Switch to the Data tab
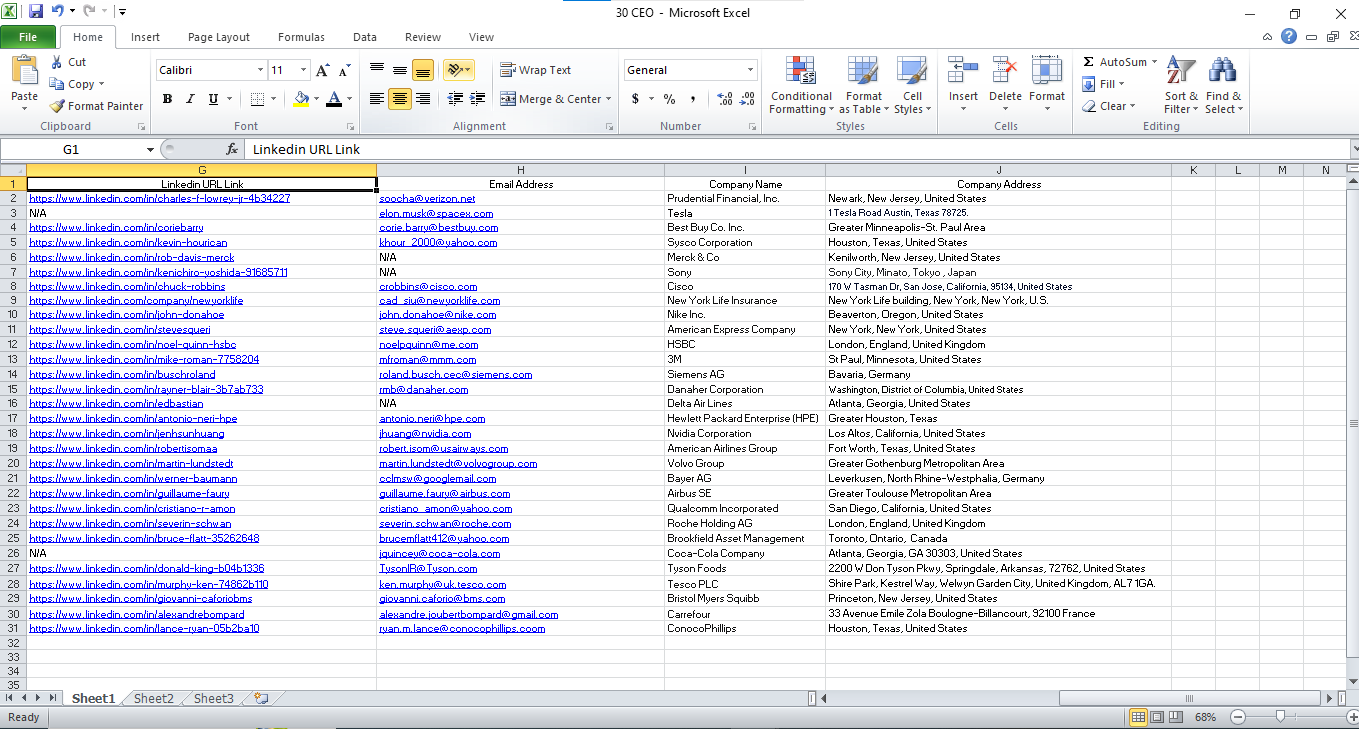Viewport: 1359px width, 729px height. pyautogui.click(x=365, y=37)
